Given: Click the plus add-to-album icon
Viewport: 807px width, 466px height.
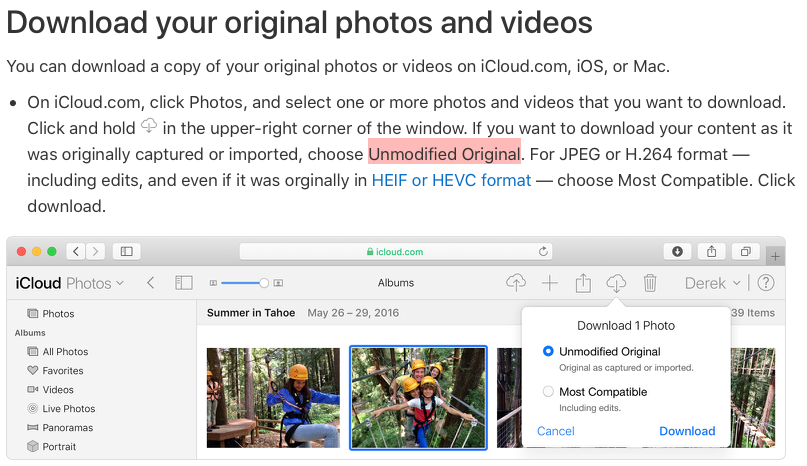Looking at the screenshot, I should click(x=550, y=283).
